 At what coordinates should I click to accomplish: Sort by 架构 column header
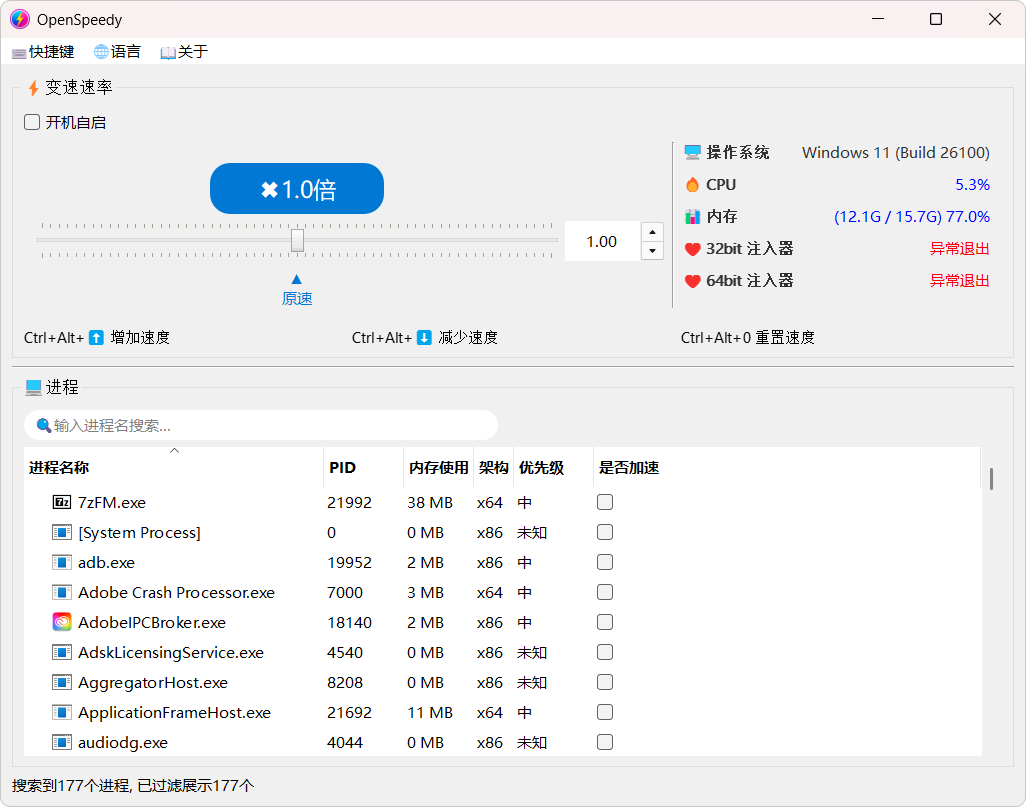click(493, 467)
